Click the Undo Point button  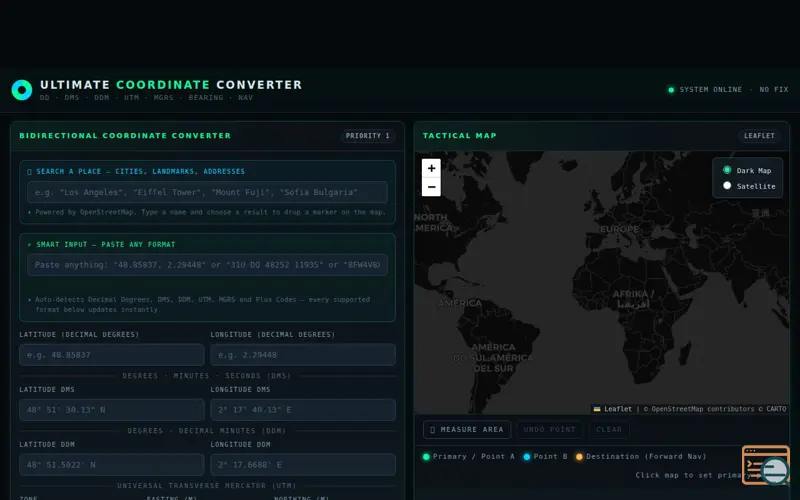[549, 430]
